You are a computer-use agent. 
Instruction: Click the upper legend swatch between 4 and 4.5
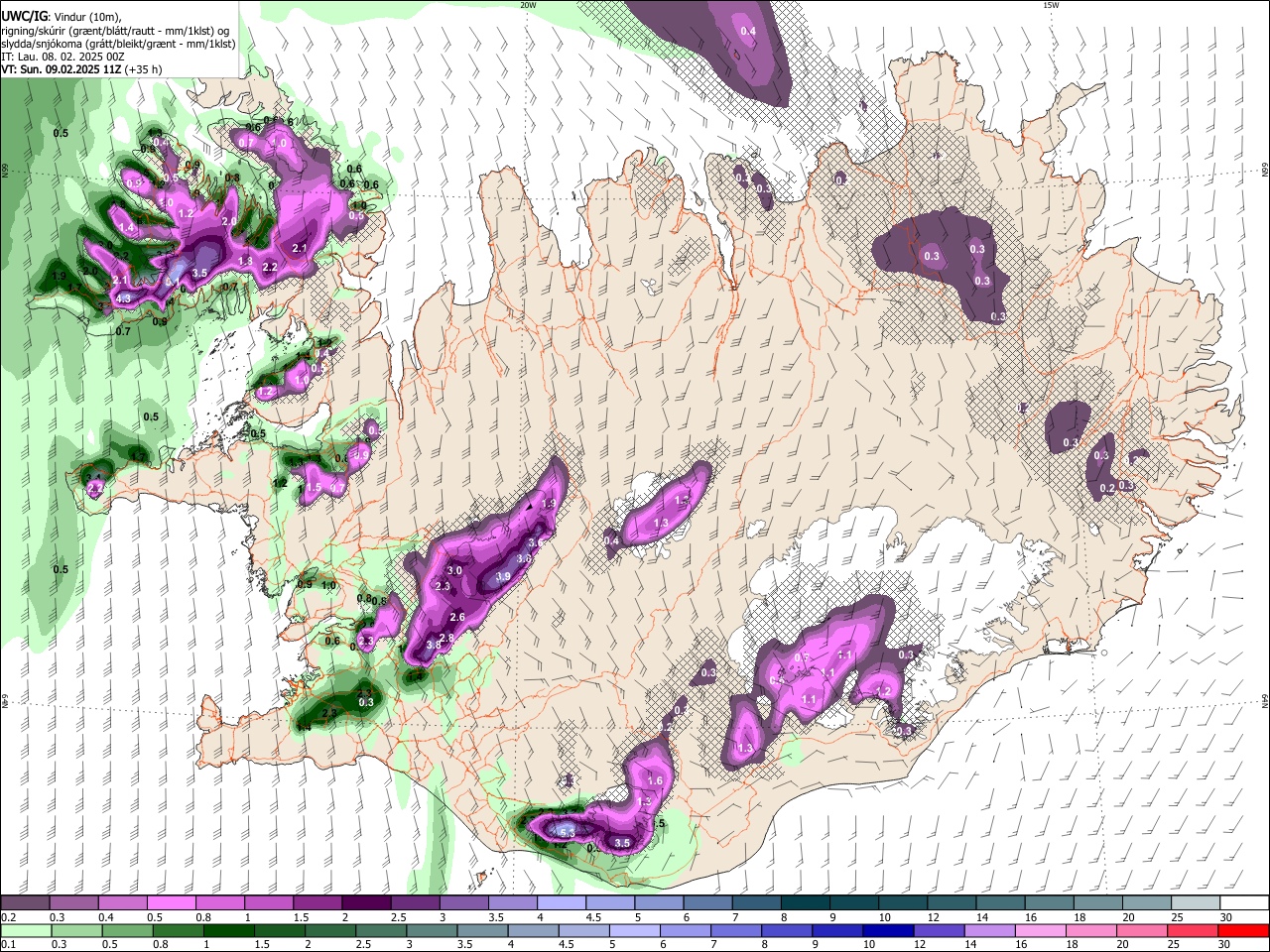click(x=560, y=902)
